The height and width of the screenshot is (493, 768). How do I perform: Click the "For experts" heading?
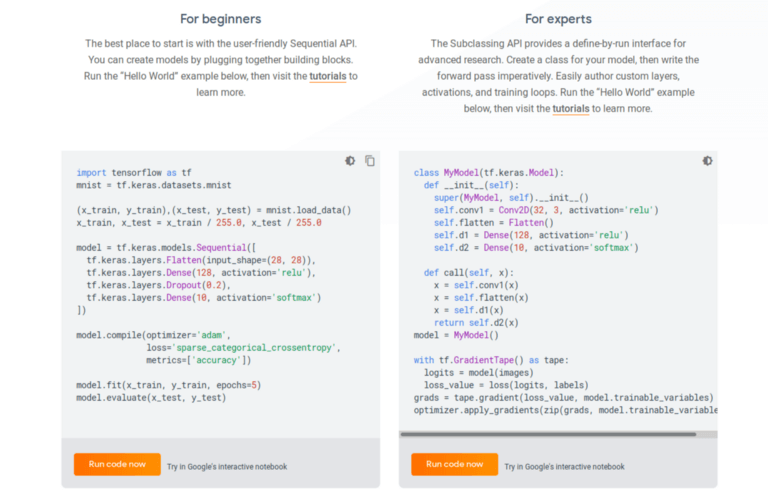pos(558,19)
